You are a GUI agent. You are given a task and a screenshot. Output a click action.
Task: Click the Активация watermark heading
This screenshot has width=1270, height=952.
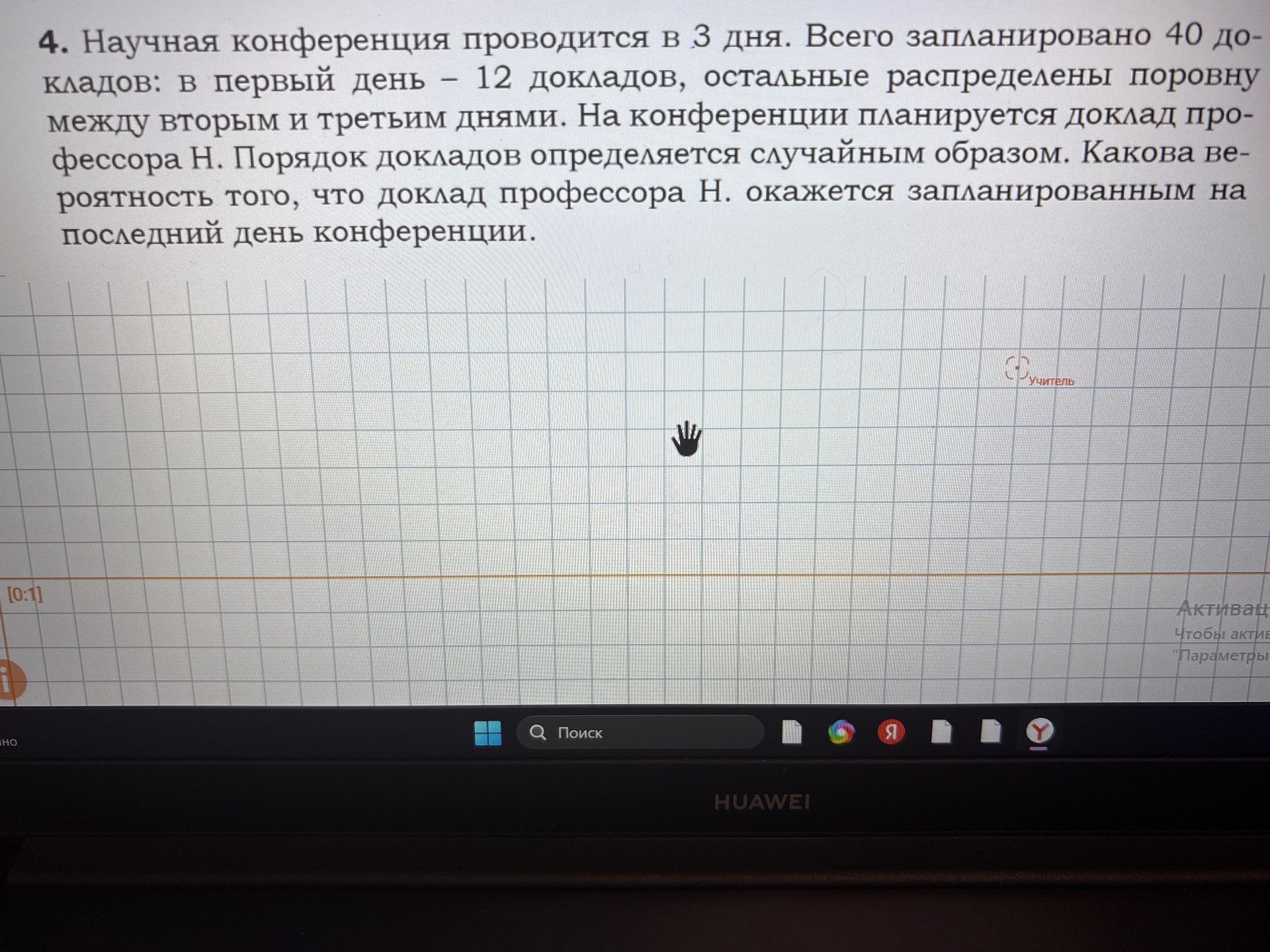click(x=1223, y=608)
